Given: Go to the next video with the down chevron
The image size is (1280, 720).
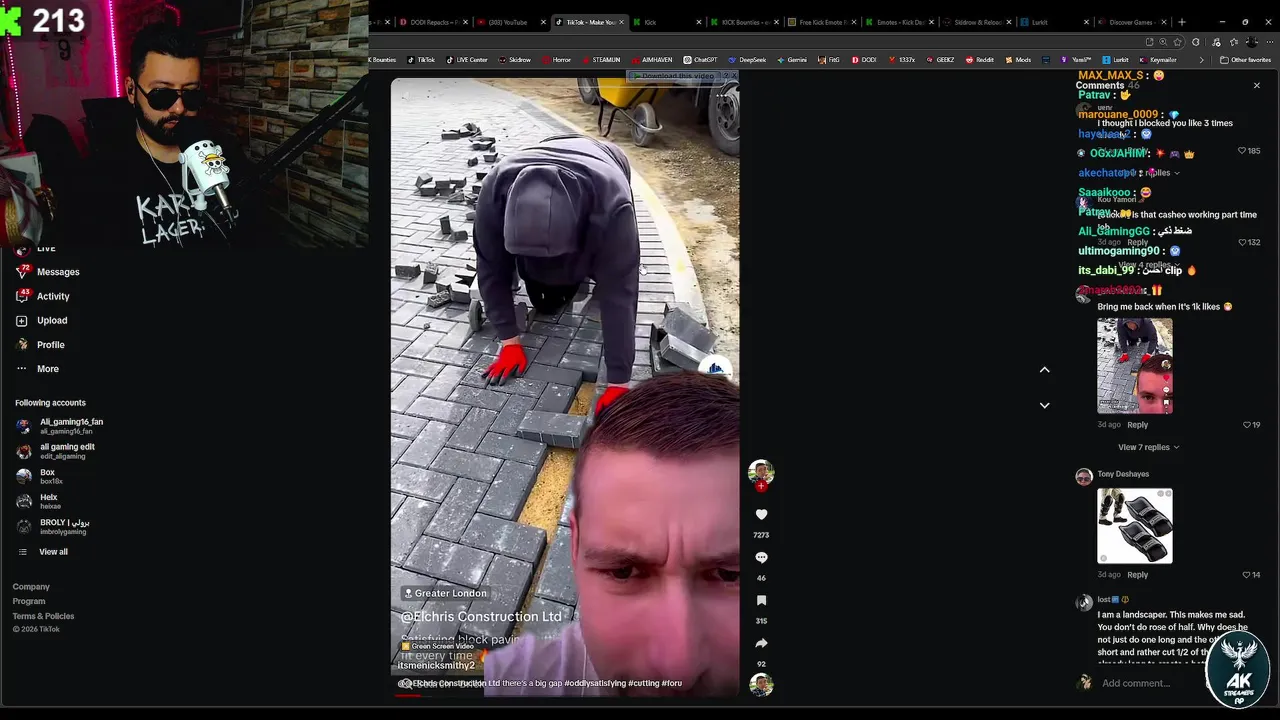Looking at the screenshot, I should (1044, 405).
